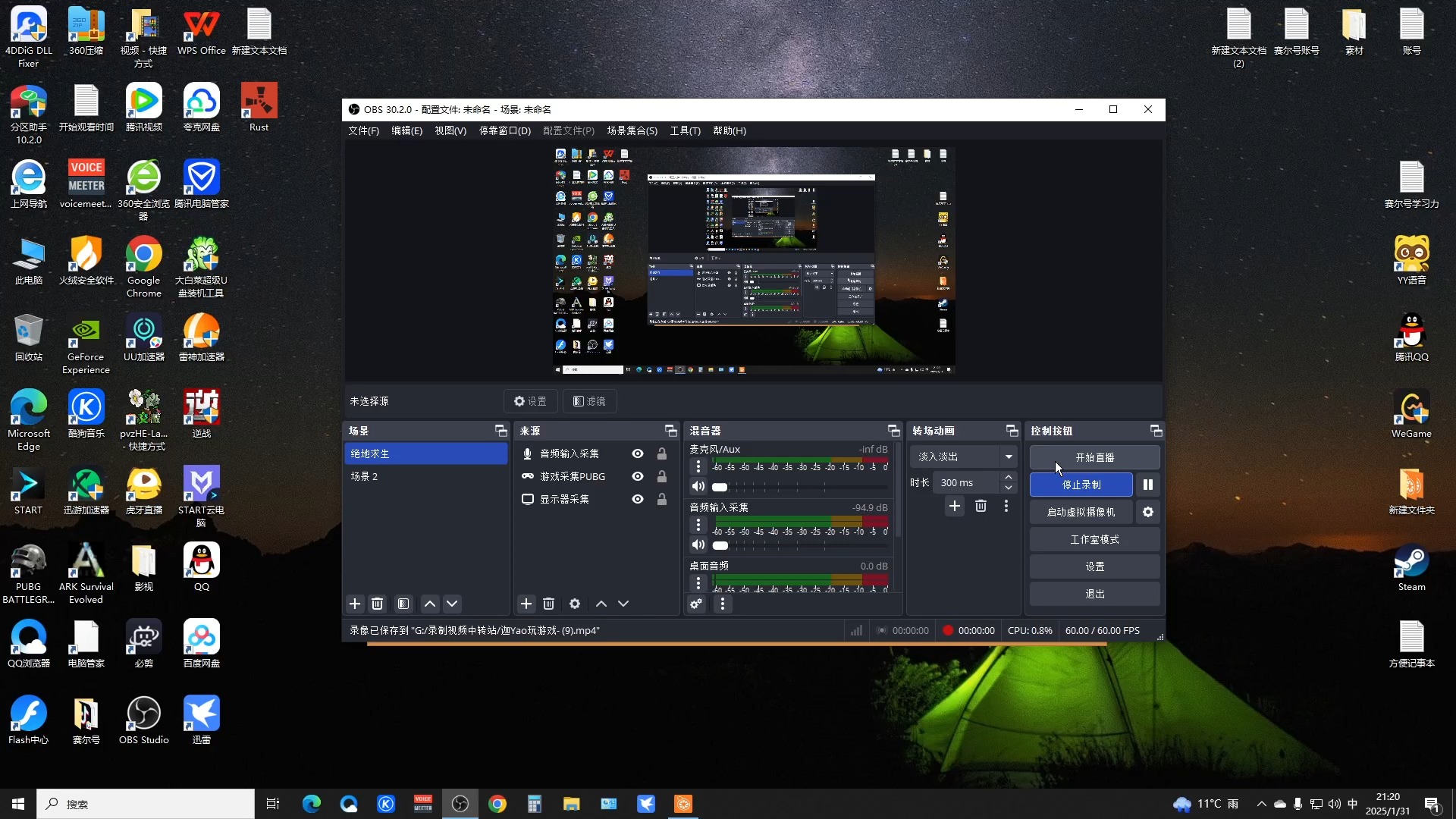Mute the 音频输入采集 mixer channel
1456x819 pixels.
(698, 544)
